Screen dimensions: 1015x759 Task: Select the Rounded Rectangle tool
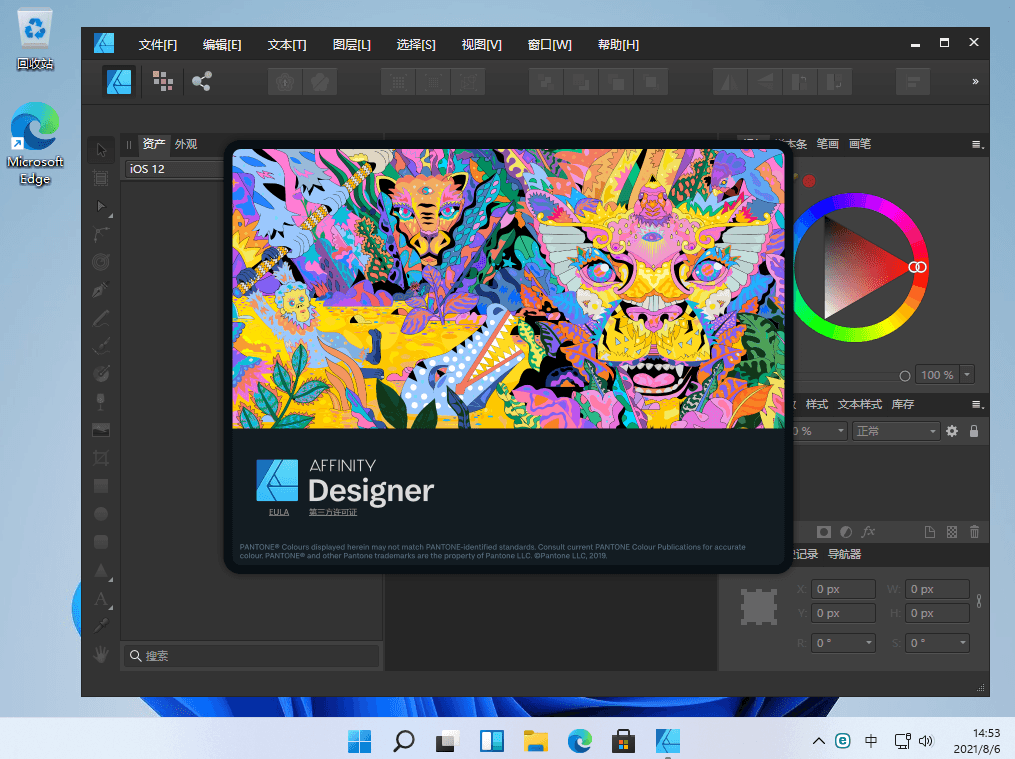click(101, 542)
